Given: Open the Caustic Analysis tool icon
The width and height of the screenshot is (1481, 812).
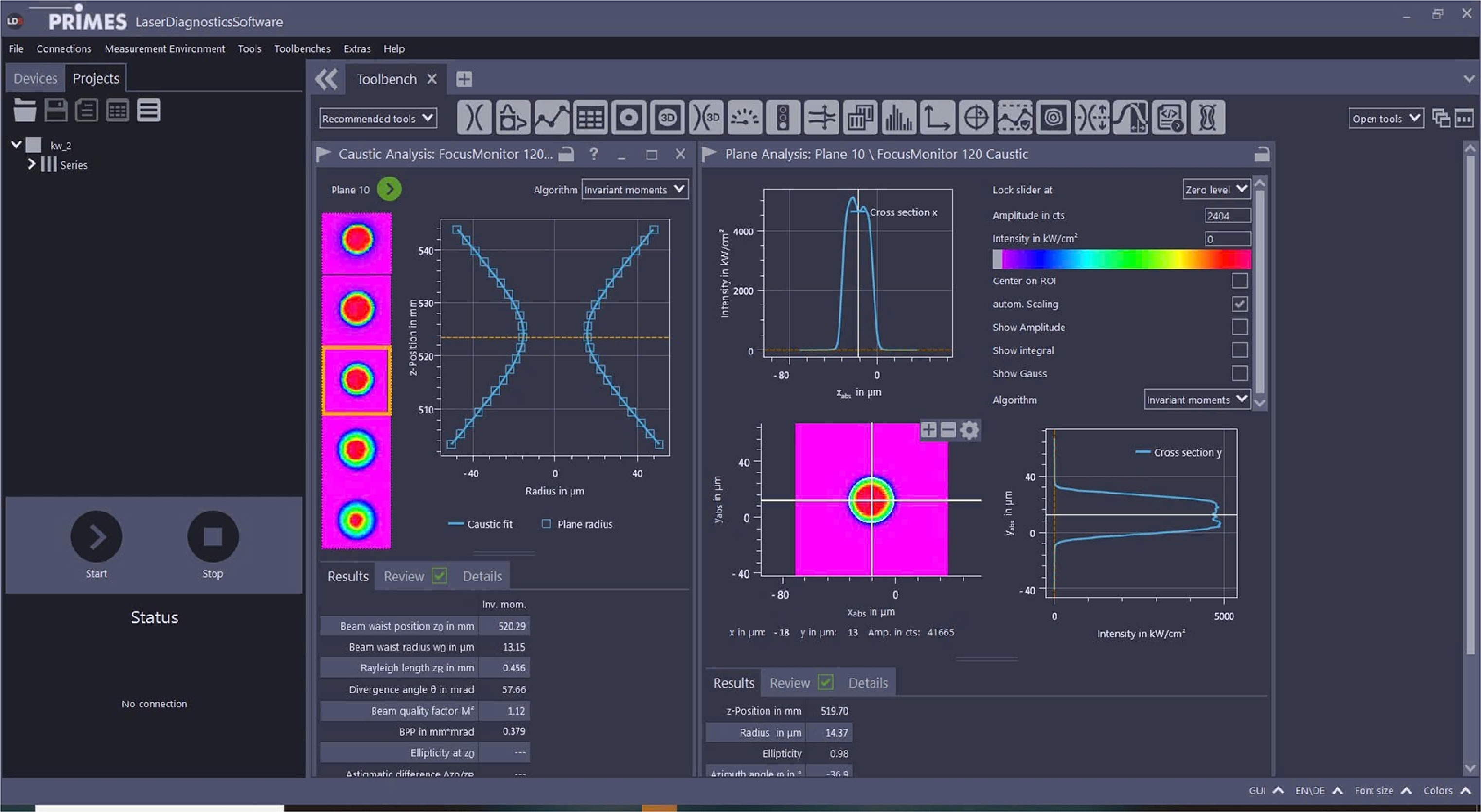Looking at the screenshot, I should point(474,118).
